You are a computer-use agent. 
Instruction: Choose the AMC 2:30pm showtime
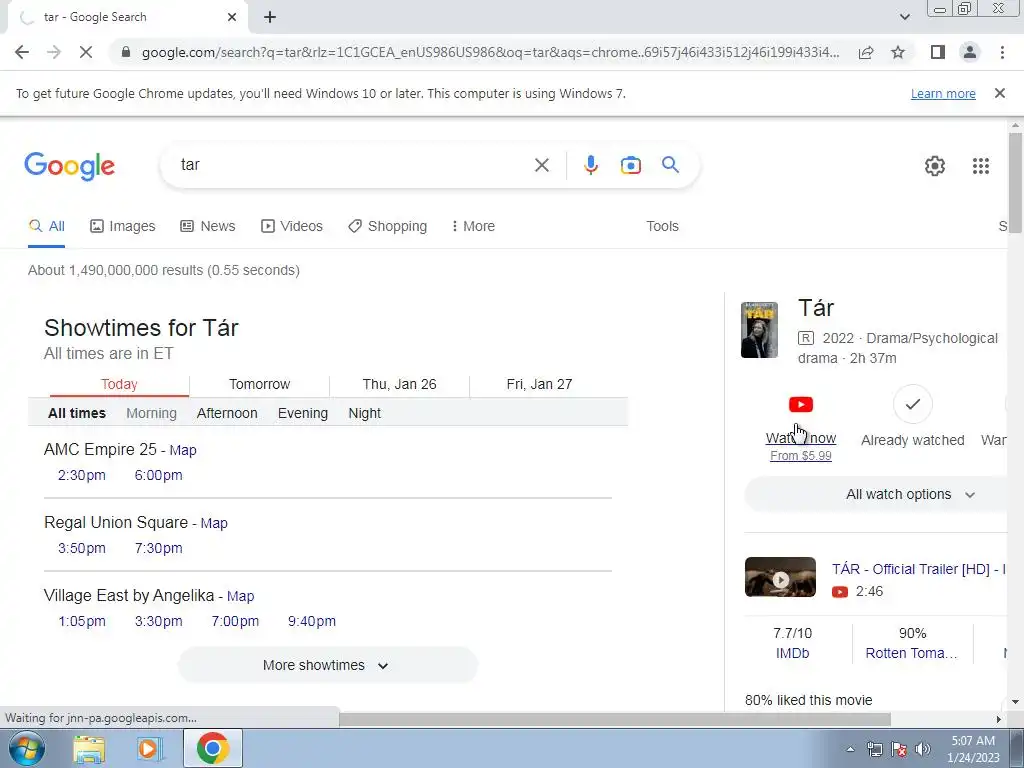[82, 475]
